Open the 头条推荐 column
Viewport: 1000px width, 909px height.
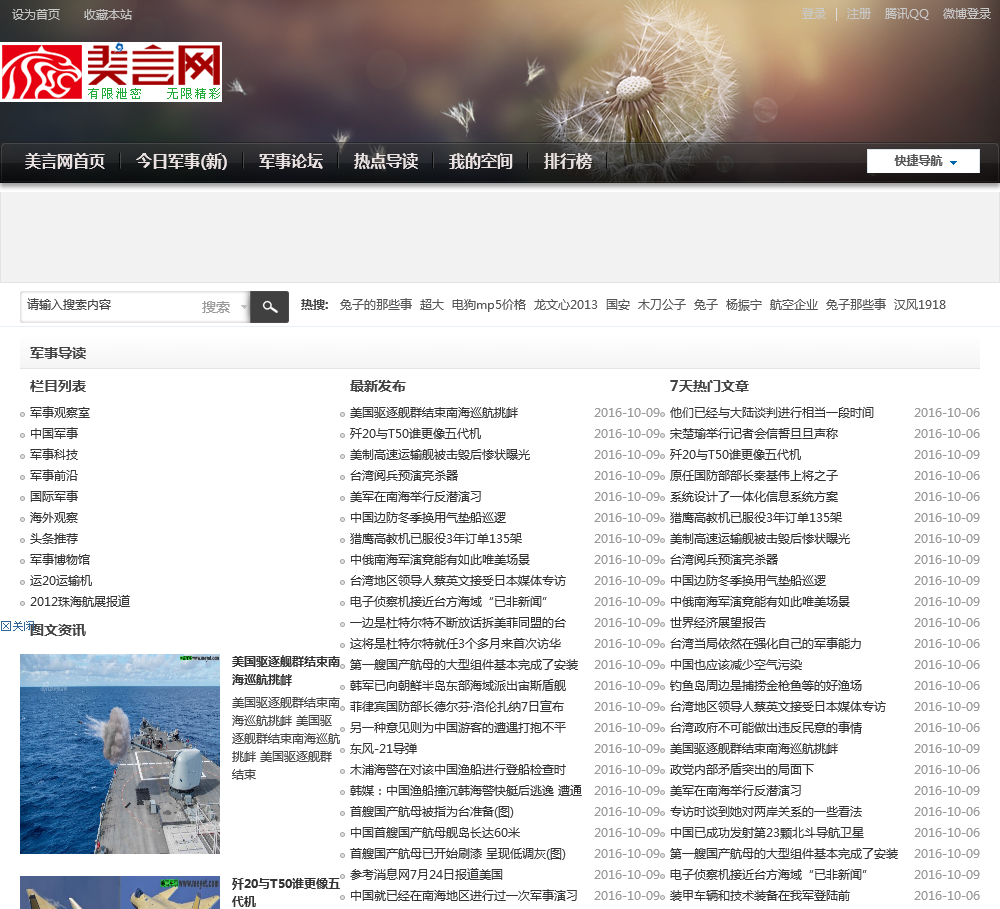pyautogui.click(x=54, y=539)
